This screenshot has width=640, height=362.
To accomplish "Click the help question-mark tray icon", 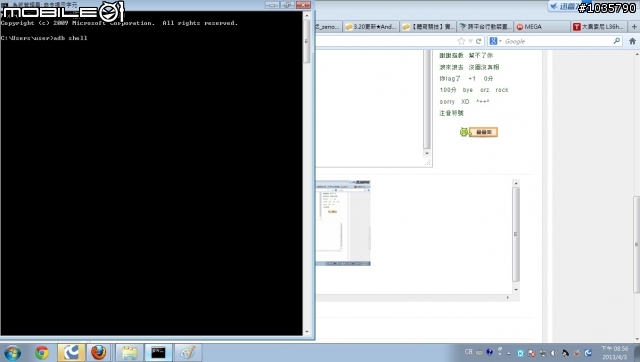I will (489, 352).
